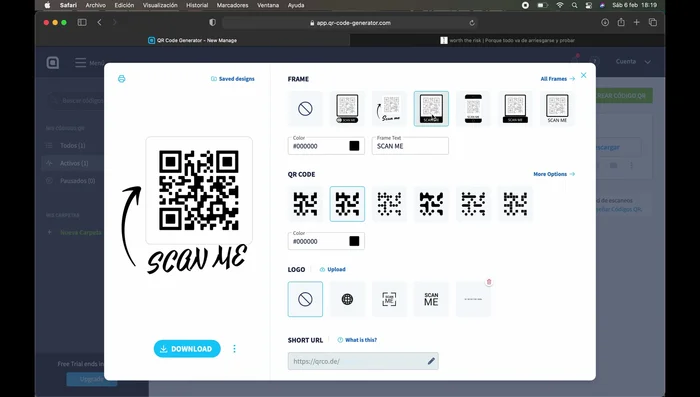Image resolution: width=700 pixels, height=397 pixels.
Task: Click Safari's privacy shield icon
Action: 212,22
